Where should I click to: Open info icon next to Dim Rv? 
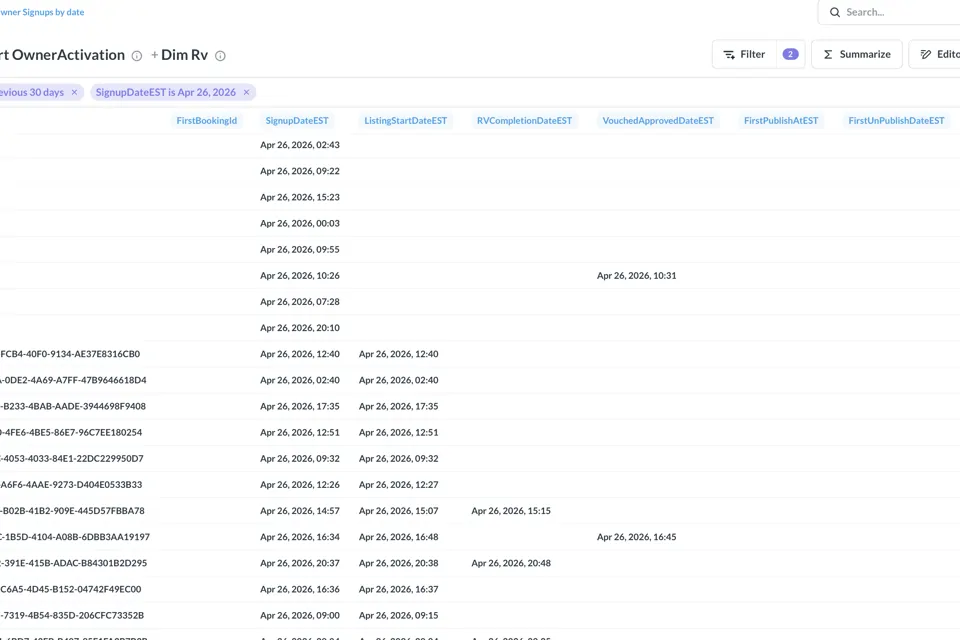(x=220, y=56)
